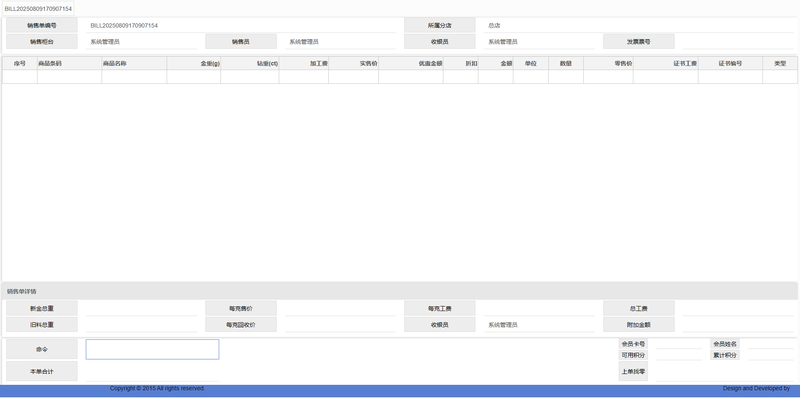Focus the 命令 command input box

(152, 350)
